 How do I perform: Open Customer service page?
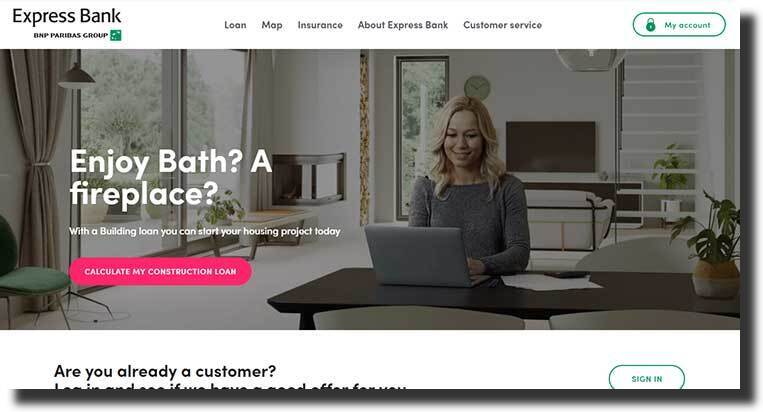coord(502,25)
